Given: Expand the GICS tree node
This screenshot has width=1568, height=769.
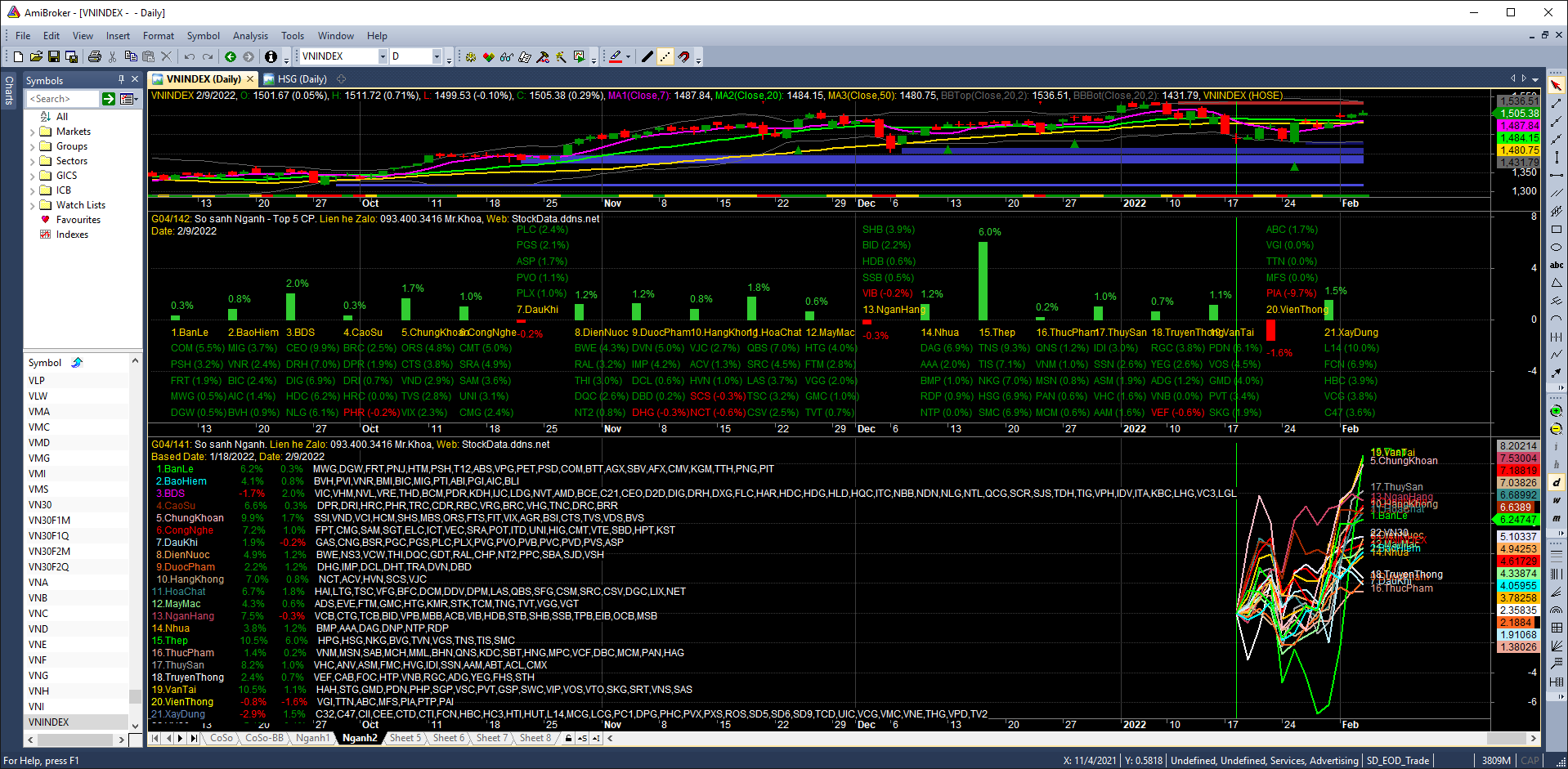Looking at the screenshot, I should click(x=33, y=177).
